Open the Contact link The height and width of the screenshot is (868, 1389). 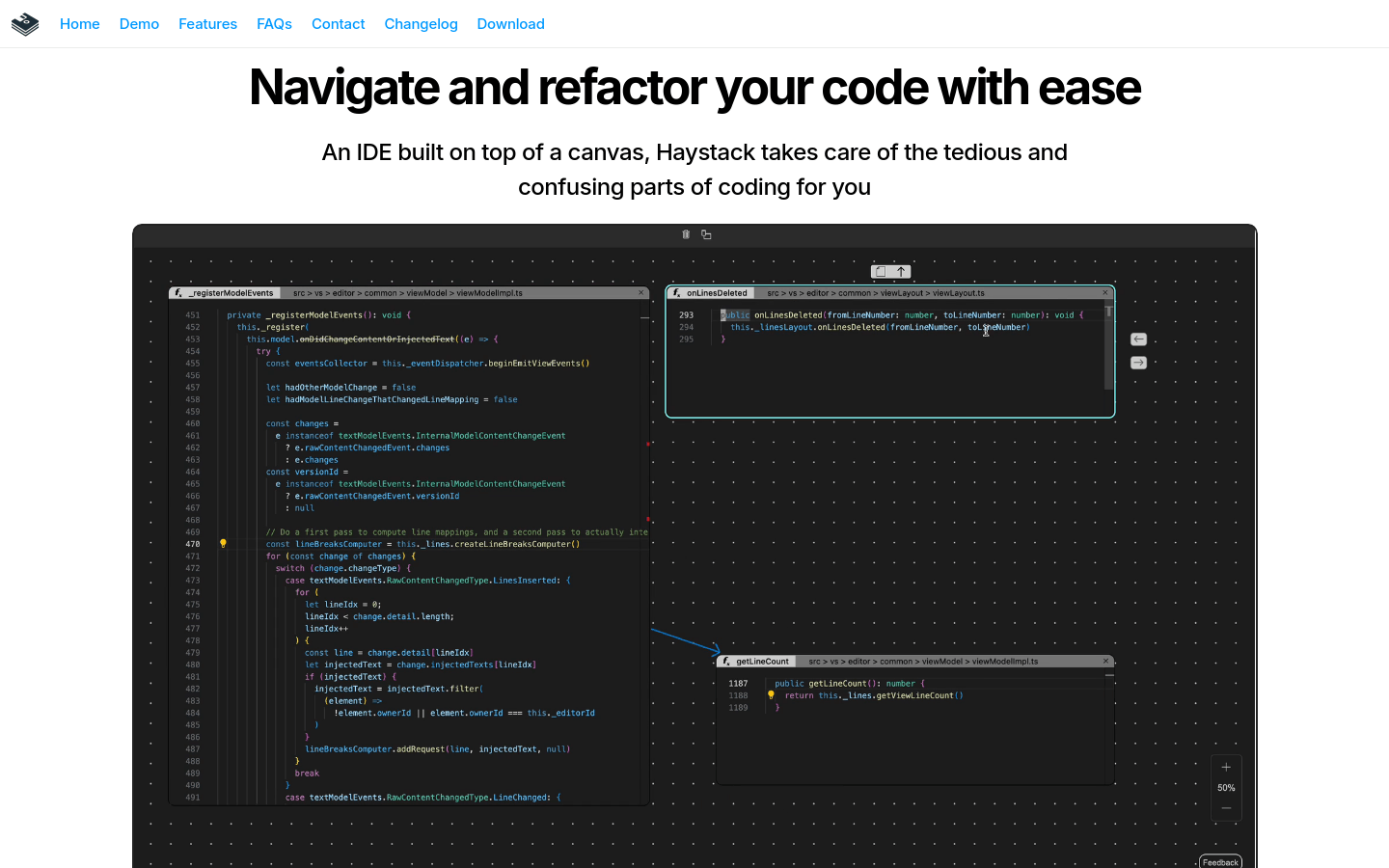(x=338, y=24)
